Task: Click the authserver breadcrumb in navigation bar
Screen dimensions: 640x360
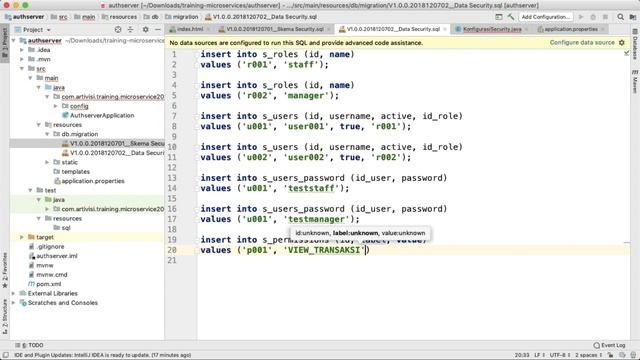Action: pos(24,17)
